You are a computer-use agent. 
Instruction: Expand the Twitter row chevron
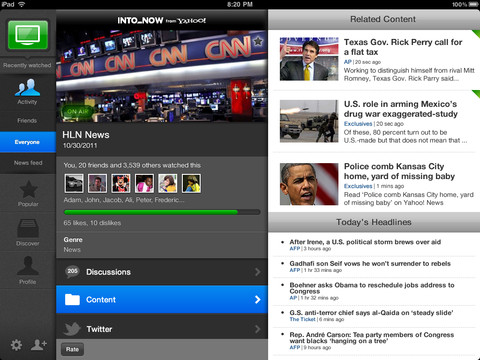click(258, 329)
